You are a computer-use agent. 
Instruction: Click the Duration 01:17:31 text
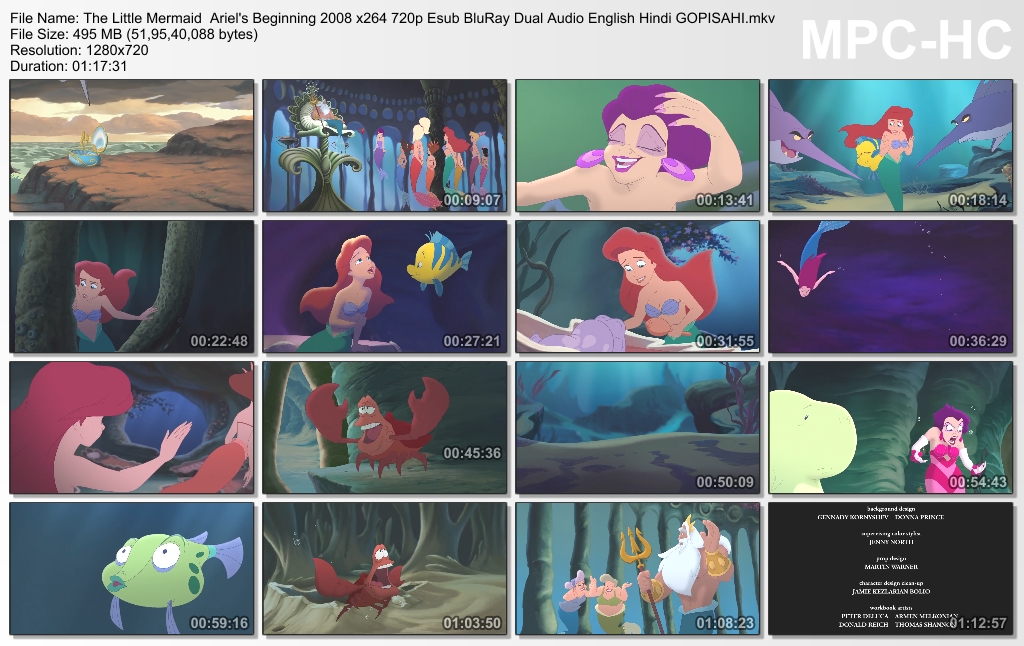point(69,66)
